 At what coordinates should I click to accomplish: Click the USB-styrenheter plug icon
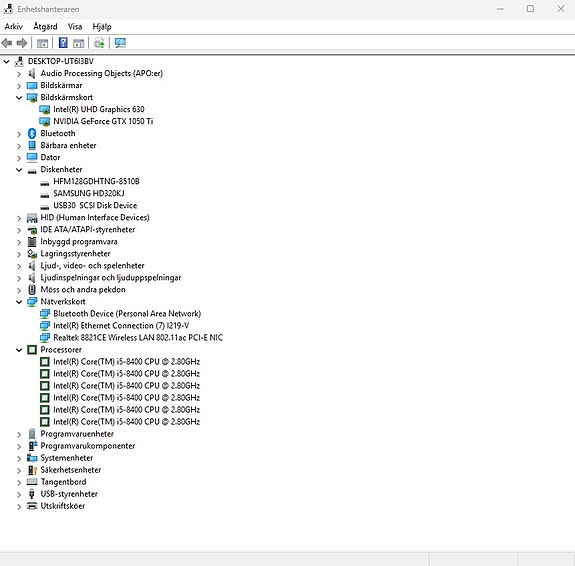tap(32, 494)
